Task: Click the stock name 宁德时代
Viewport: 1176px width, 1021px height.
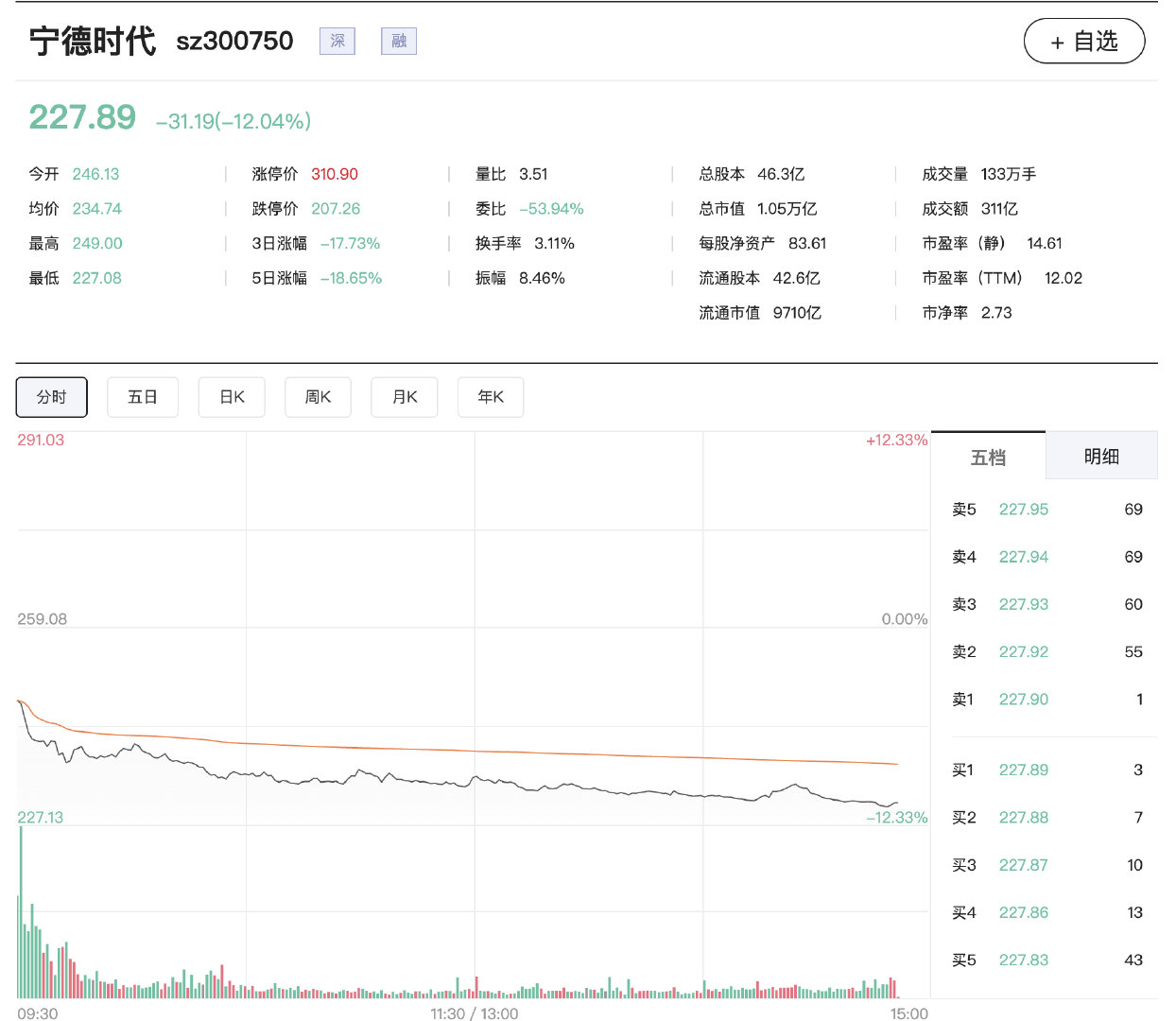Action: (x=92, y=41)
